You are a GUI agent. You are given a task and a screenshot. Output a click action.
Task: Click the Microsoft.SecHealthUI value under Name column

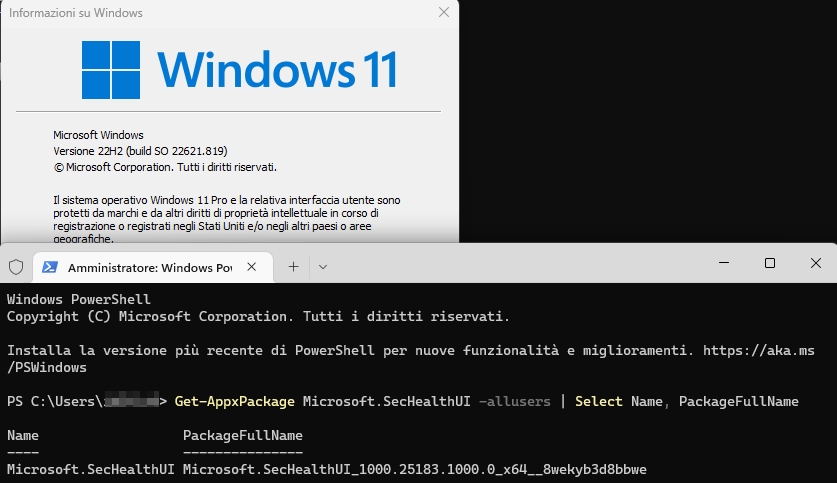click(91, 470)
